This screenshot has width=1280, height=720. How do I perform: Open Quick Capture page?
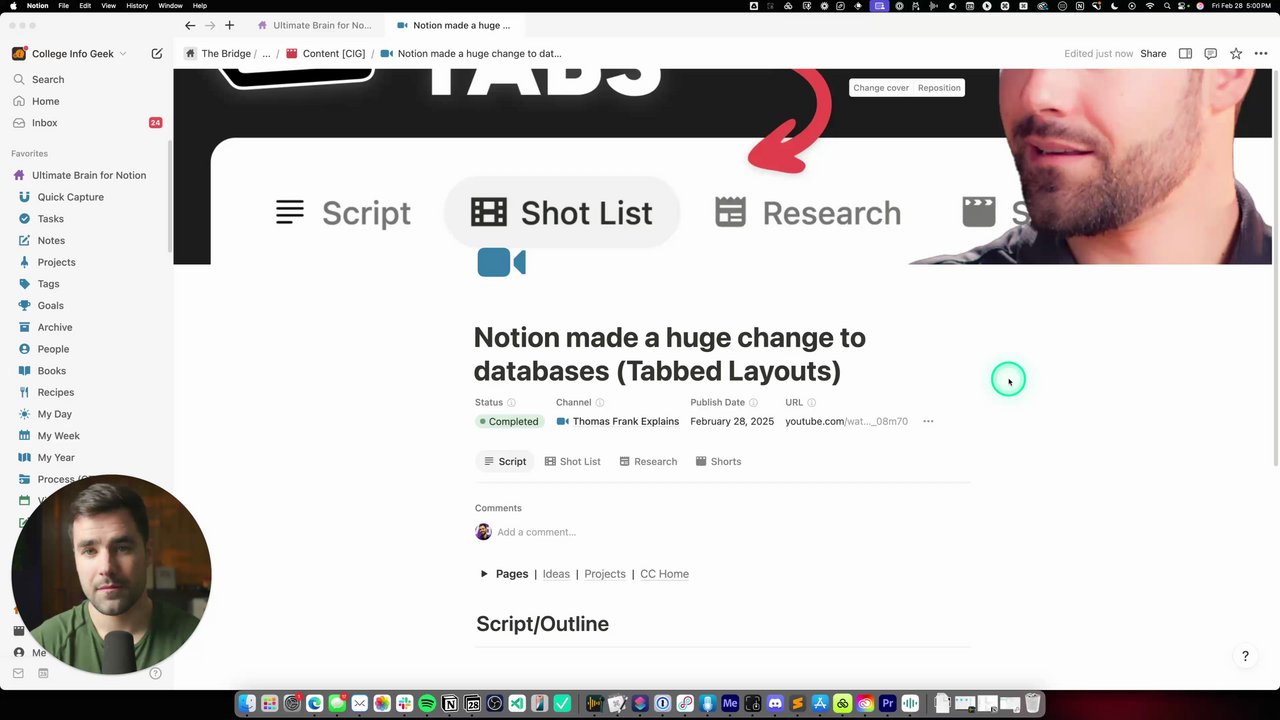(70, 197)
